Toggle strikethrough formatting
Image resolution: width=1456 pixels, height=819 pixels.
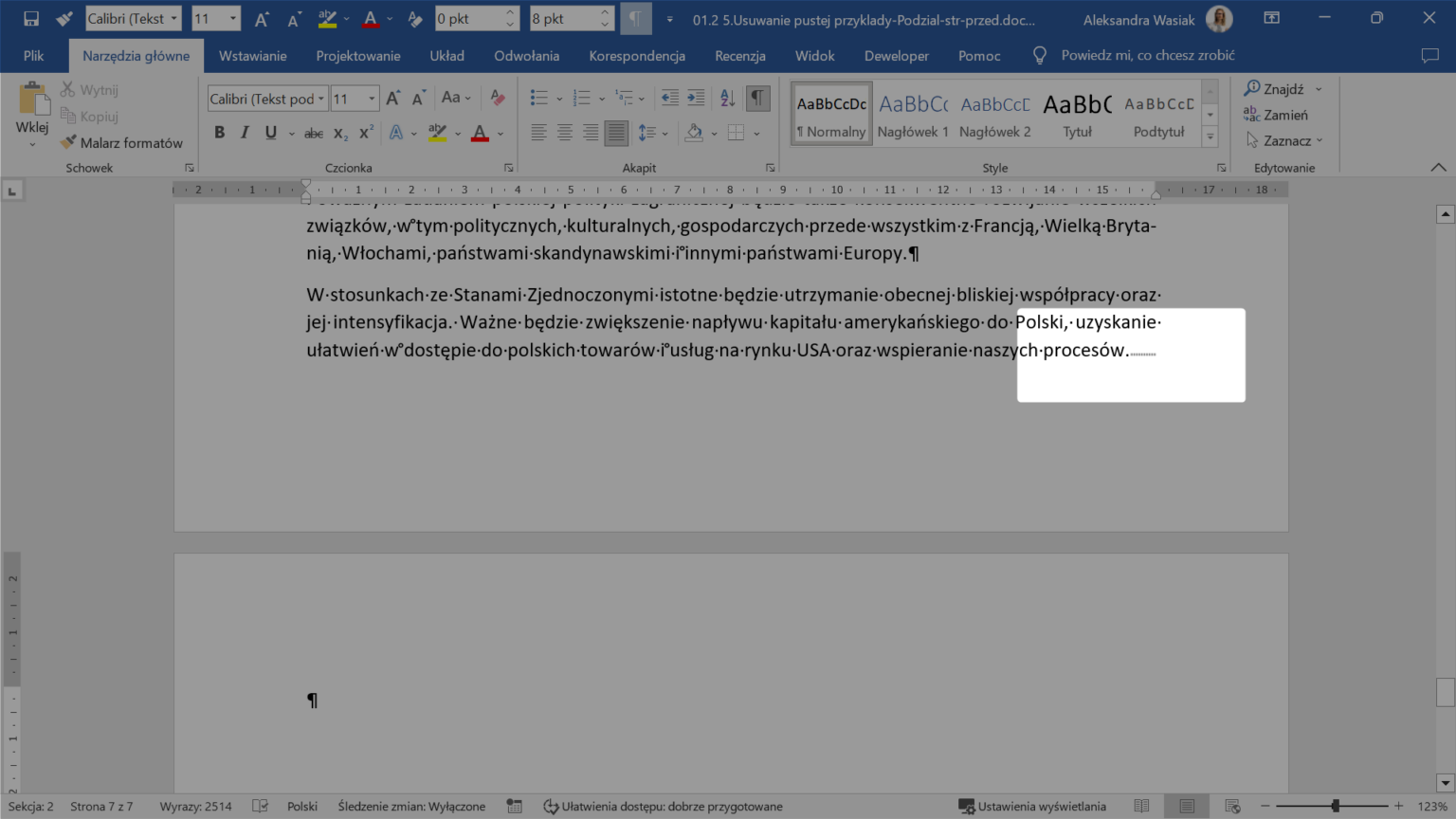point(314,133)
